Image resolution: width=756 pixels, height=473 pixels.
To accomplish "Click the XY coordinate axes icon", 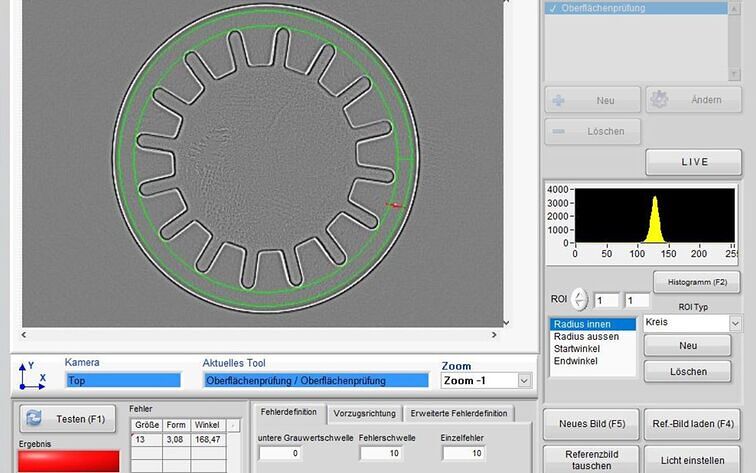I will click(x=32, y=375).
